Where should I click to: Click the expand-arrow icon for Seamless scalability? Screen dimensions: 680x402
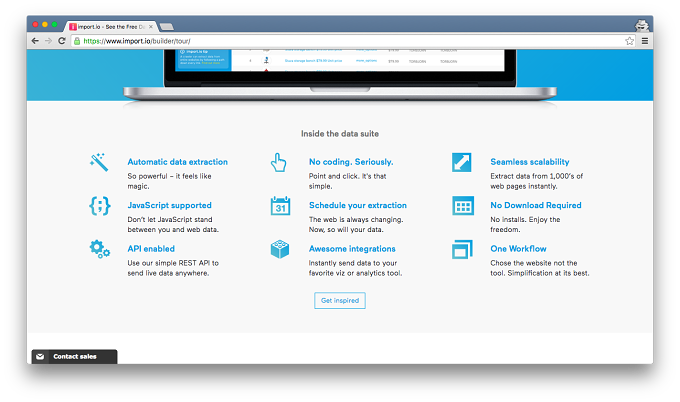coord(461,162)
